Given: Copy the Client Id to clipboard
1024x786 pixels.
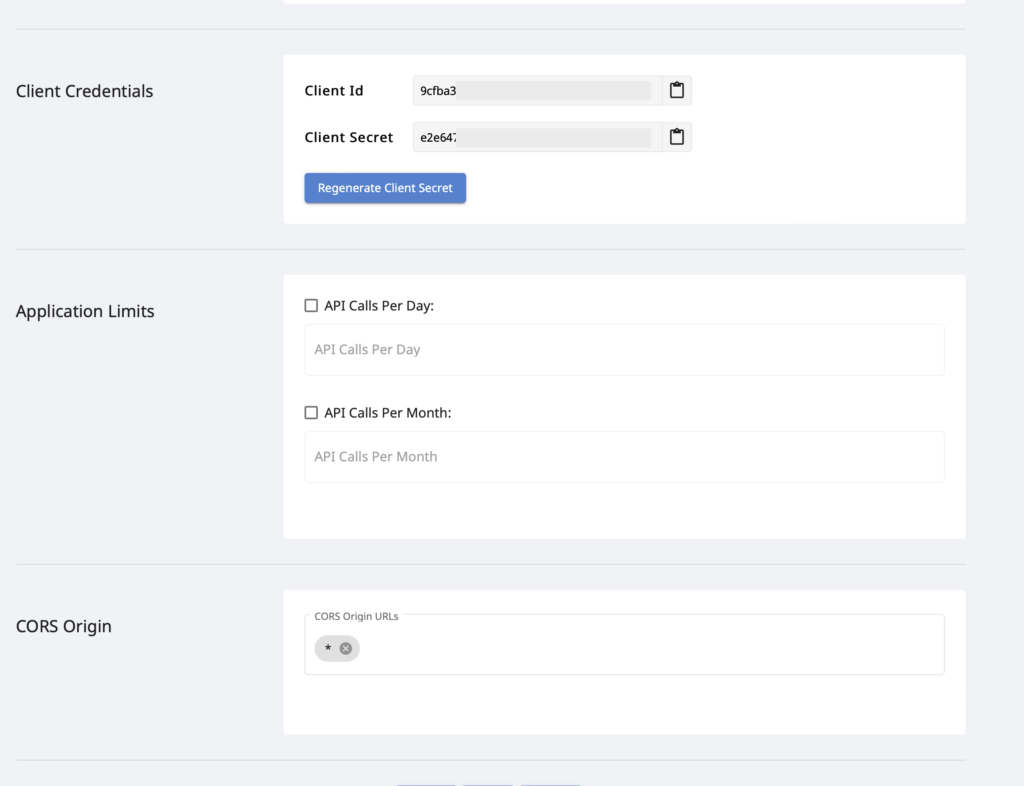Looking at the screenshot, I should coord(677,91).
